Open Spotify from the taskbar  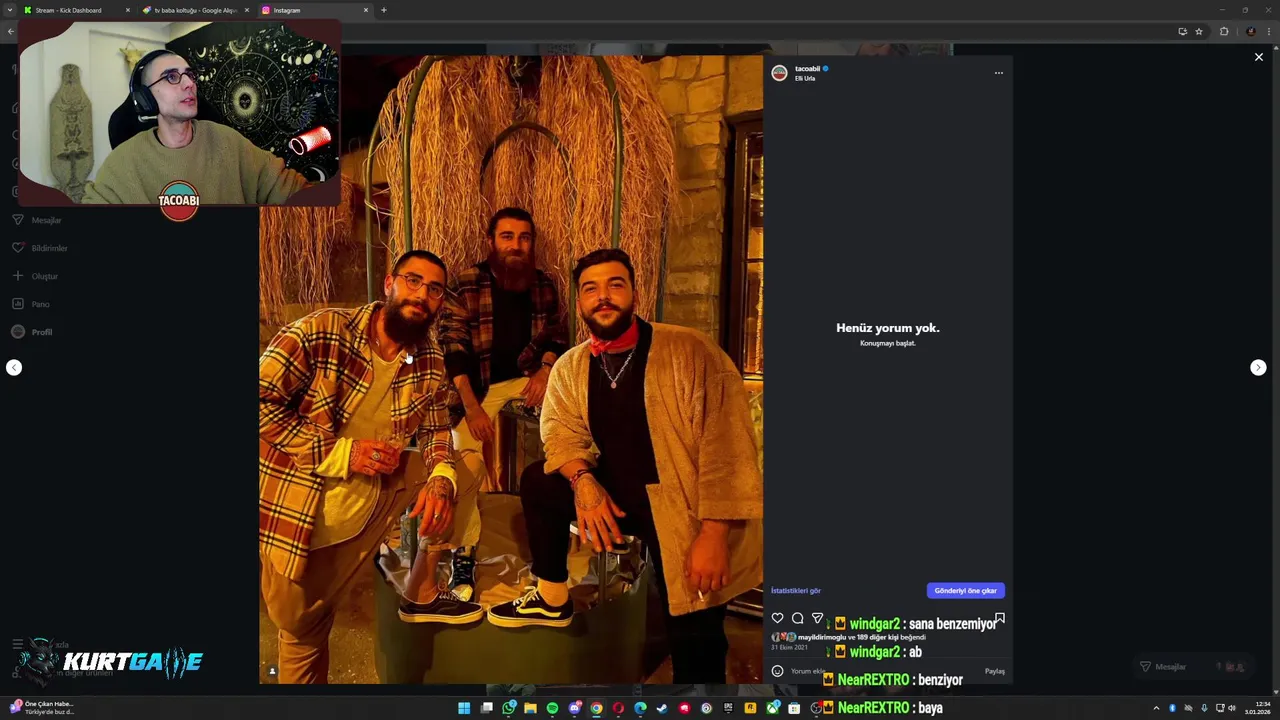click(x=552, y=708)
